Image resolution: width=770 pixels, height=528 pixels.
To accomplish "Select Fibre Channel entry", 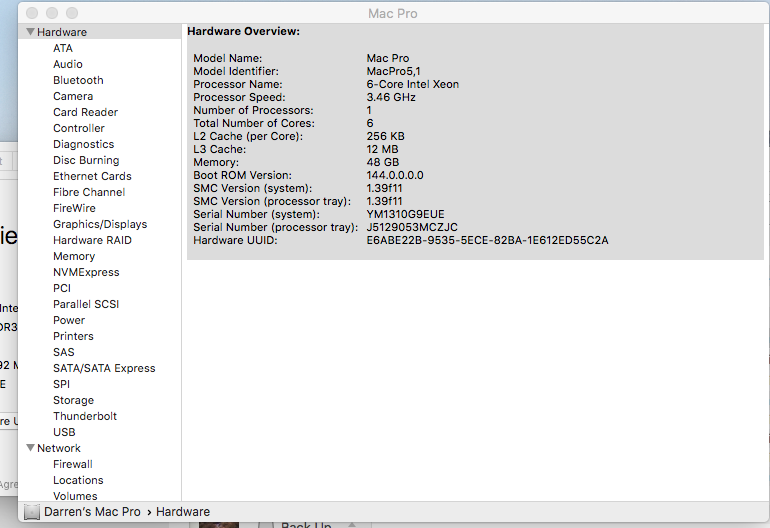I will point(89,192).
